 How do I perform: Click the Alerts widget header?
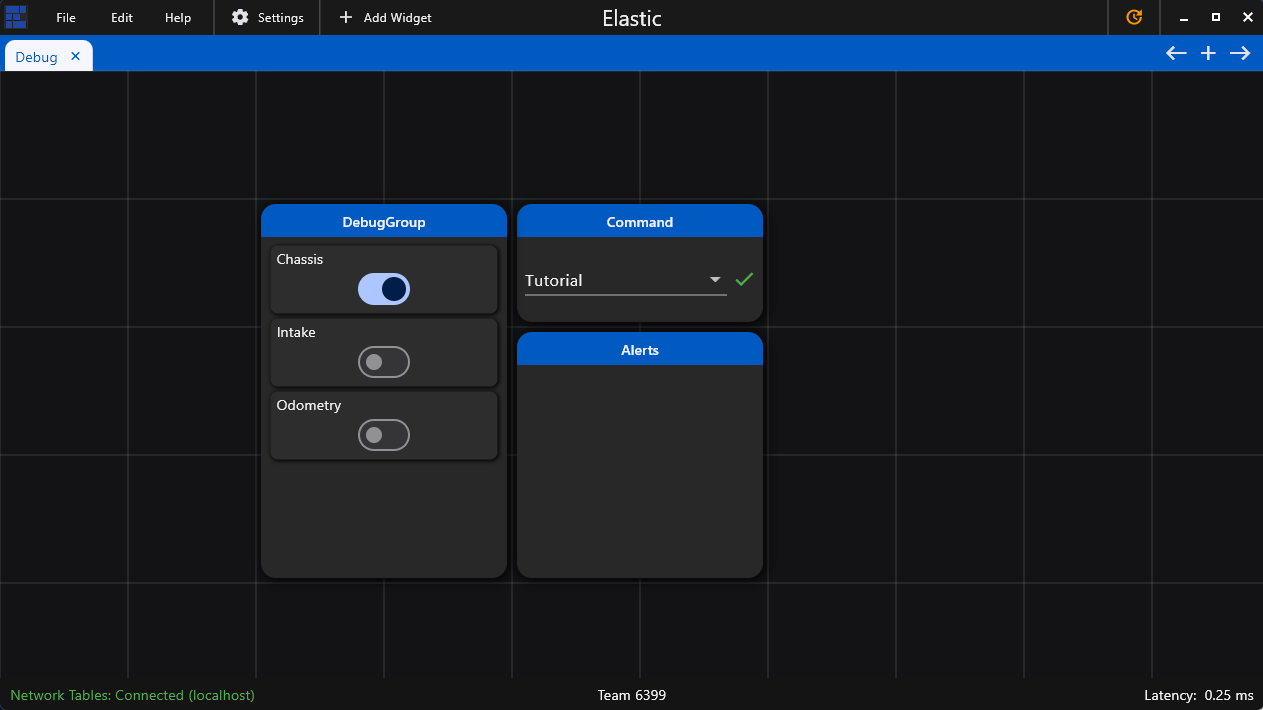(x=640, y=350)
